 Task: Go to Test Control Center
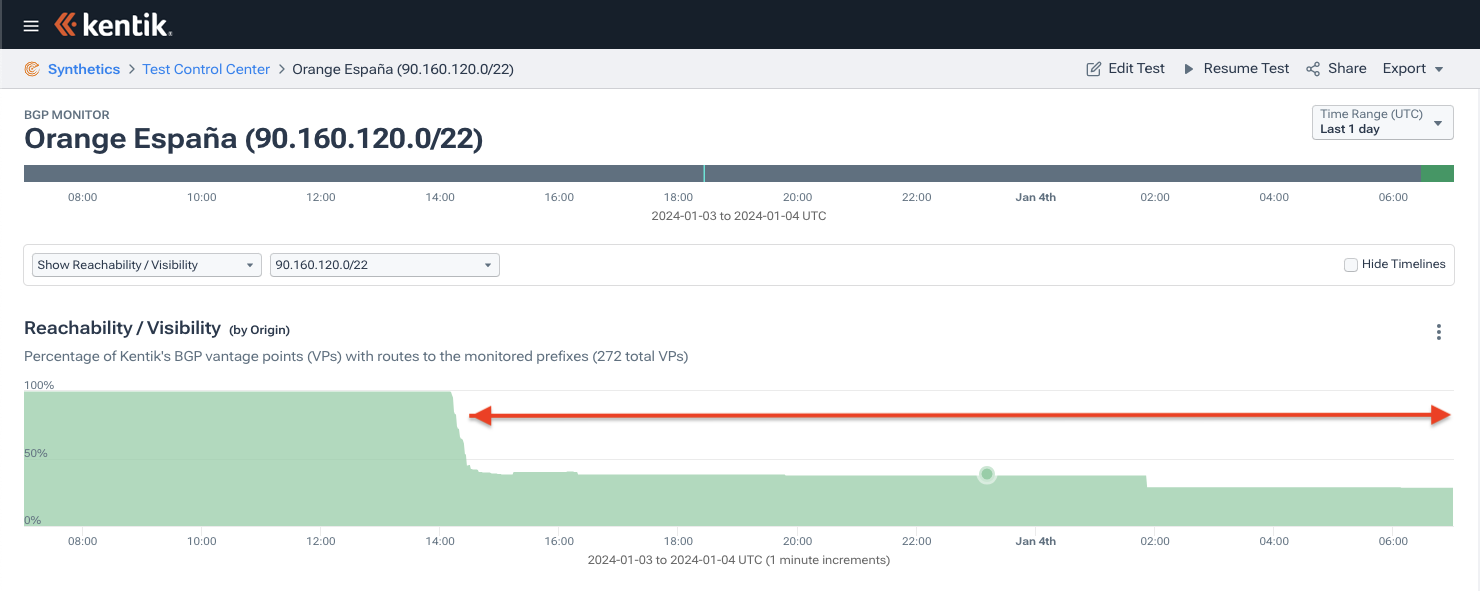pyautogui.click(x=206, y=69)
